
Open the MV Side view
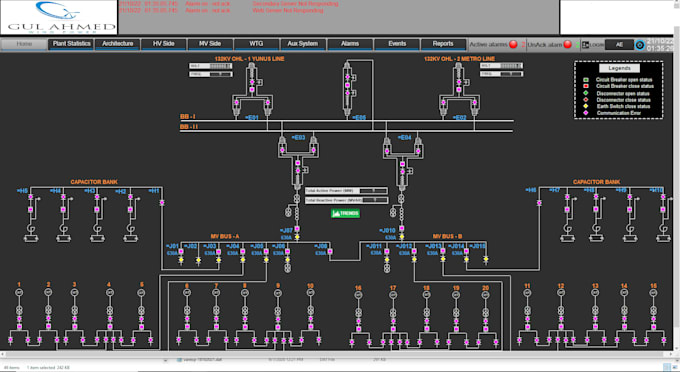[x=210, y=44]
